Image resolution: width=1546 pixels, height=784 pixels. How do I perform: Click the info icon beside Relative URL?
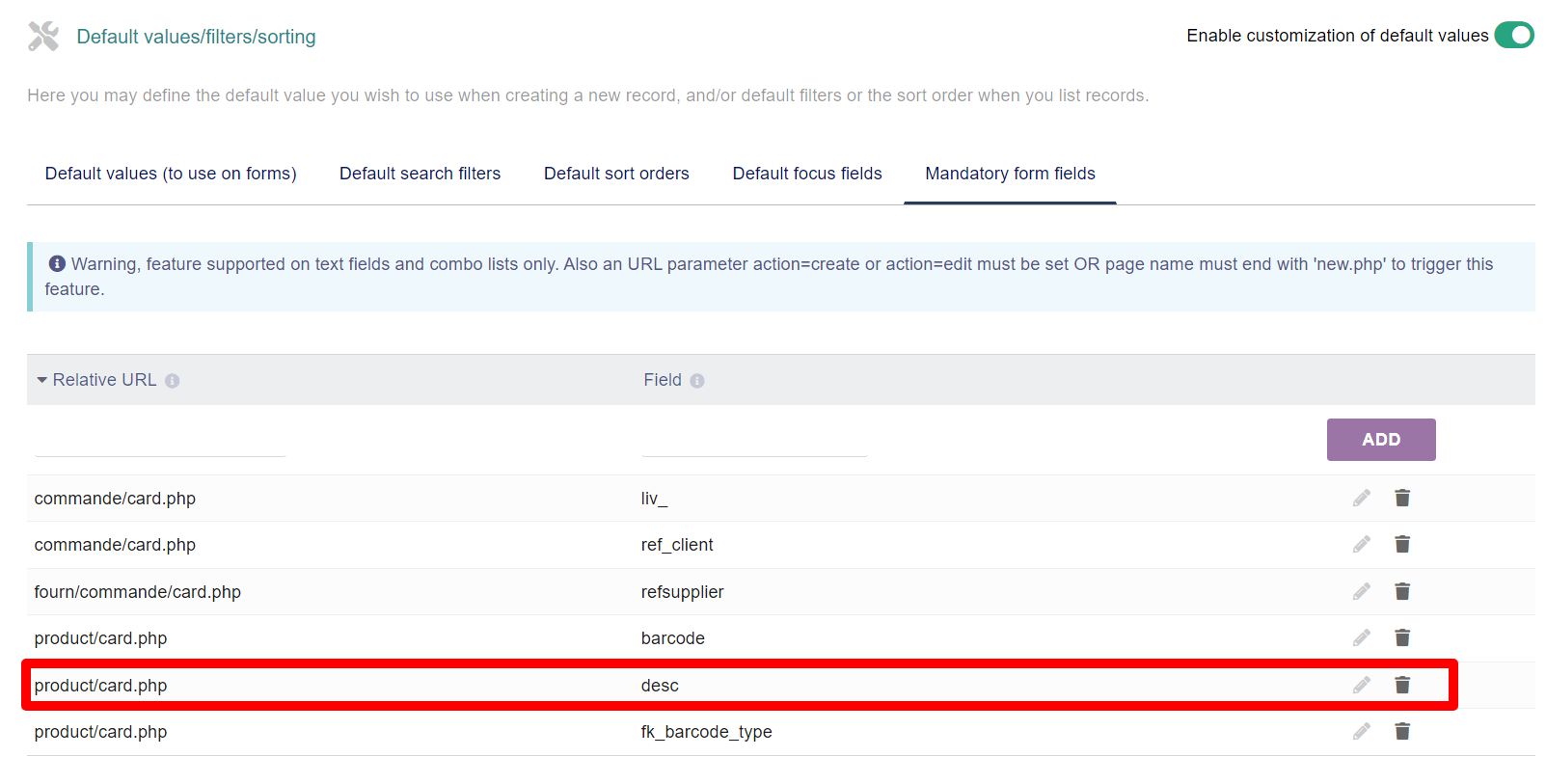click(x=172, y=381)
